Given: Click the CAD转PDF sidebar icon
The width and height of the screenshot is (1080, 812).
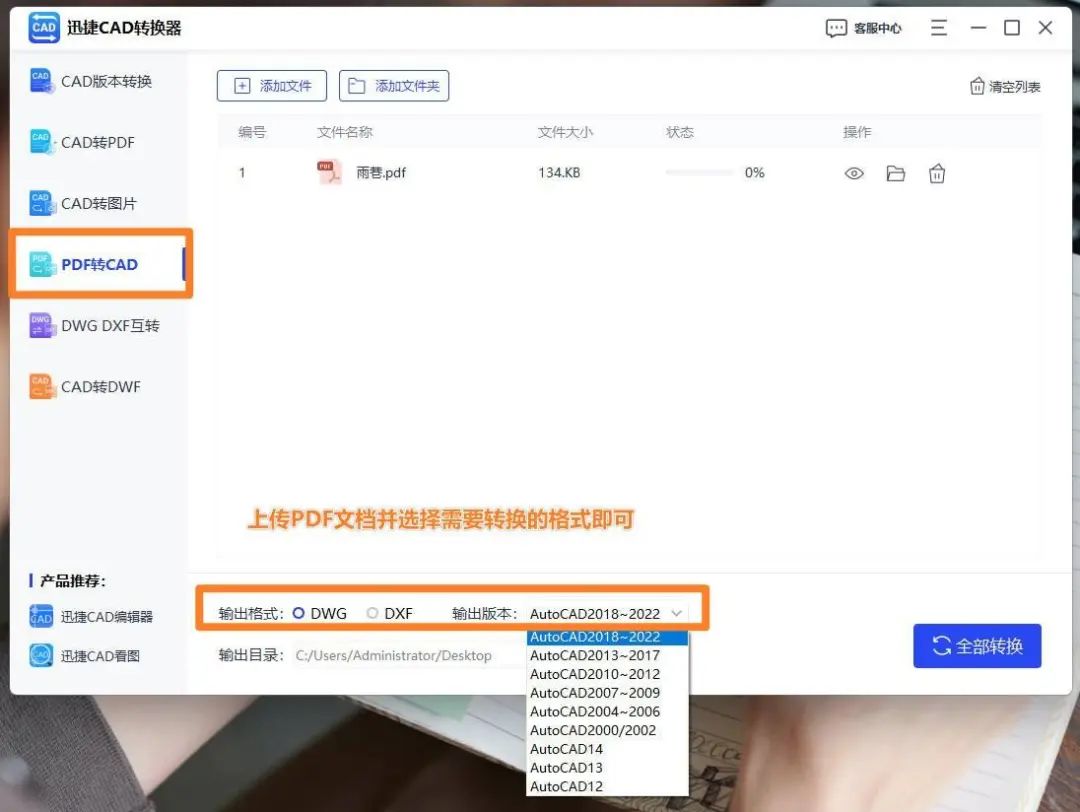Looking at the screenshot, I should point(42,142).
